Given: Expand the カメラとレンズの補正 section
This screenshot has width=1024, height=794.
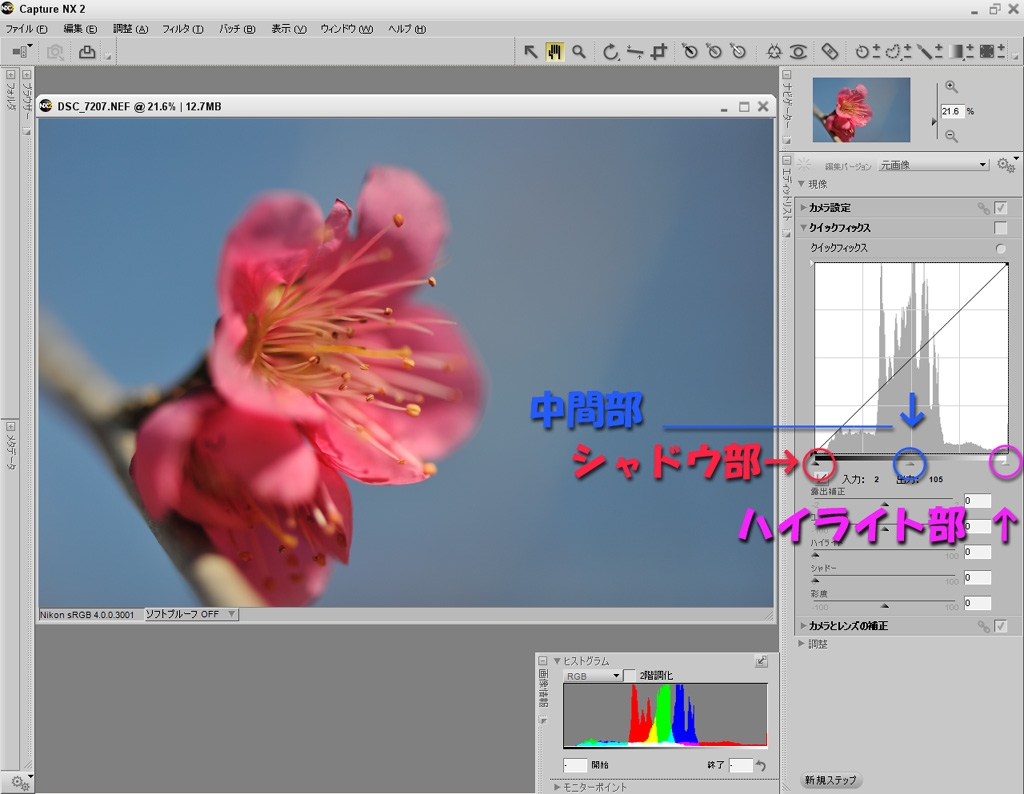Looking at the screenshot, I should pos(803,626).
